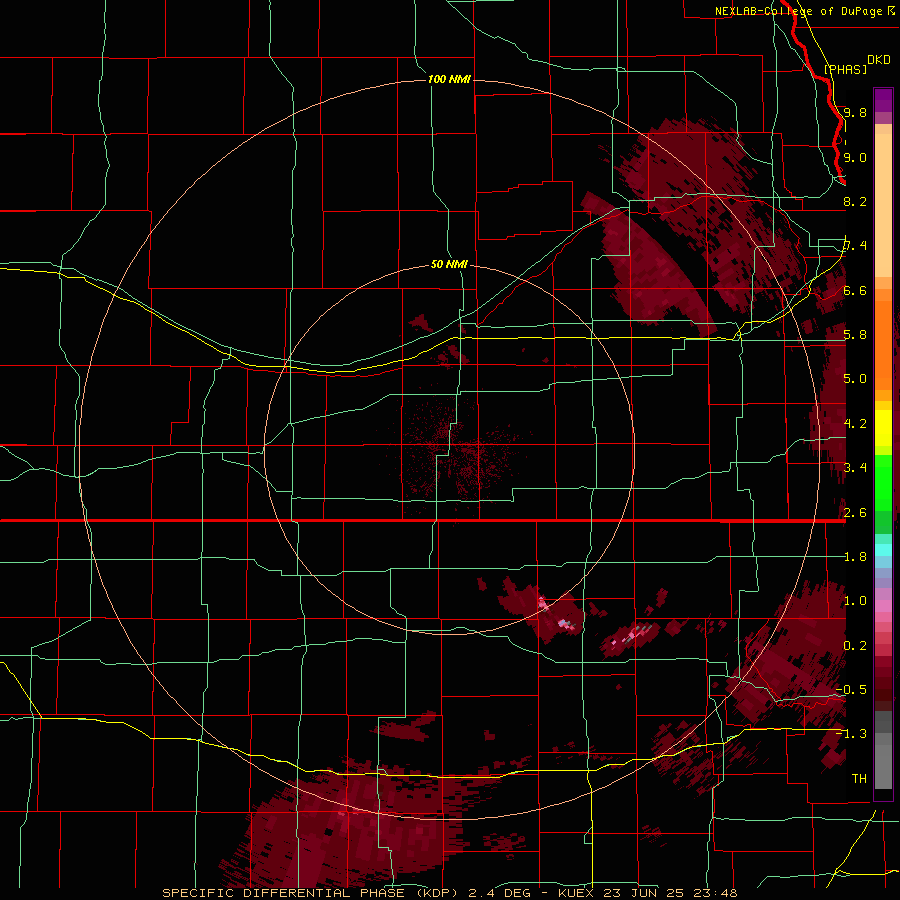
Task: Click the -1.3 scale value
Action: coord(851,734)
